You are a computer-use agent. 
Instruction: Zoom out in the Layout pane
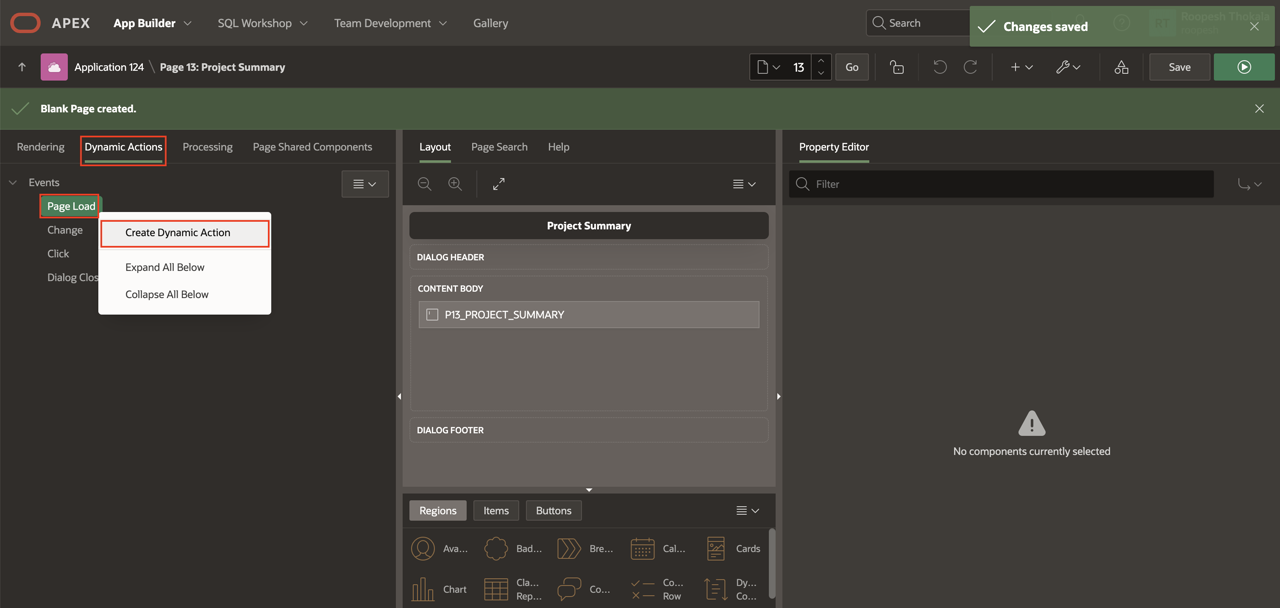coord(425,184)
